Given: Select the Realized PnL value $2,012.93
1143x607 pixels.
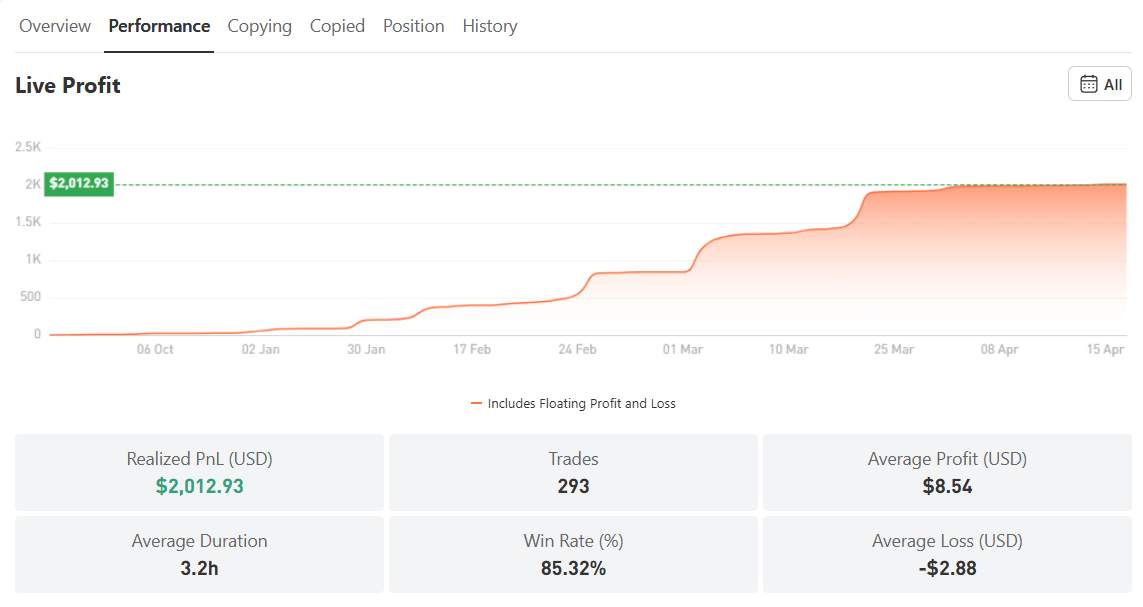Looking at the screenshot, I should [199, 487].
